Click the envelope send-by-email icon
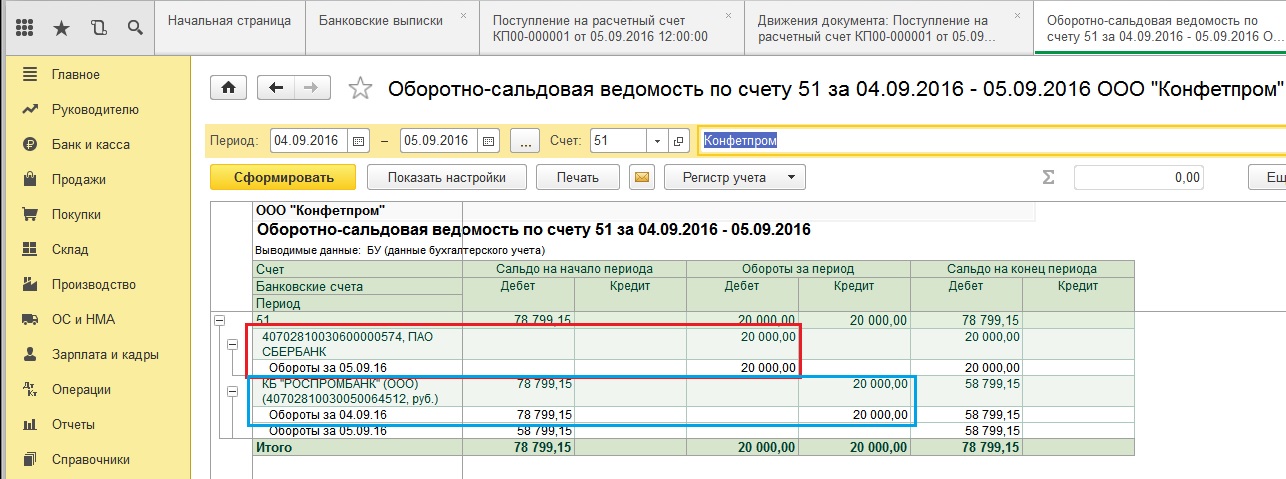 [642, 178]
